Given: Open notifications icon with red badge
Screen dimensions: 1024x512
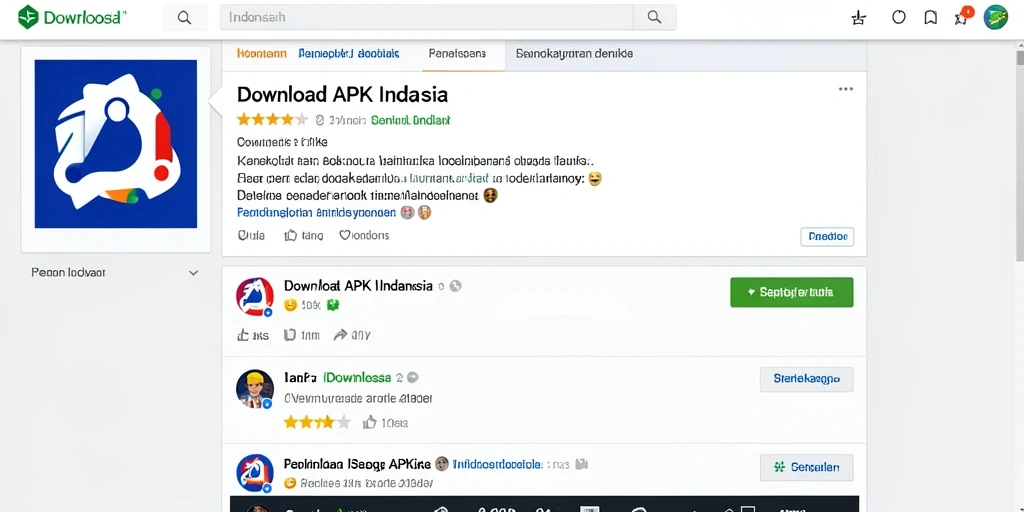Looking at the screenshot, I should click(x=963, y=16).
